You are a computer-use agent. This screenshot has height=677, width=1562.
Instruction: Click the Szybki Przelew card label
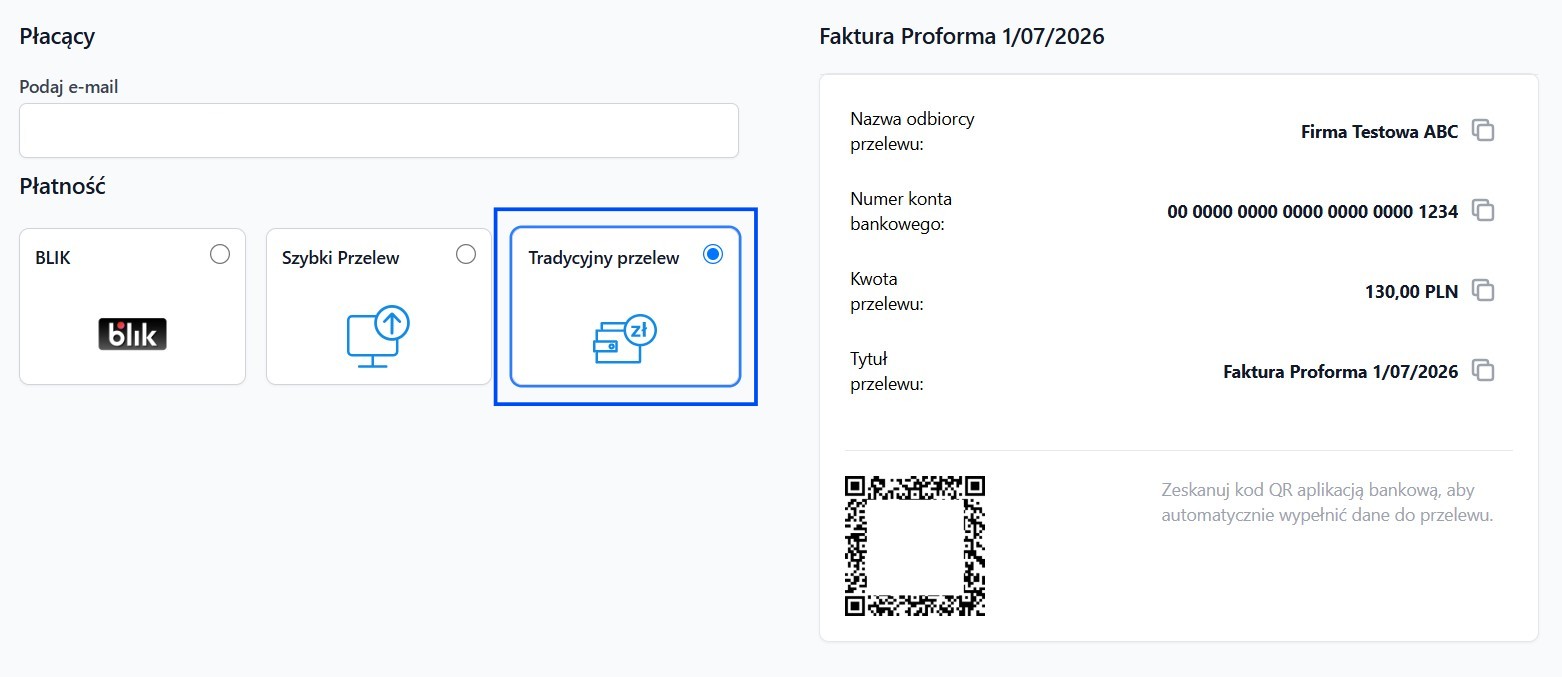[x=340, y=258]
